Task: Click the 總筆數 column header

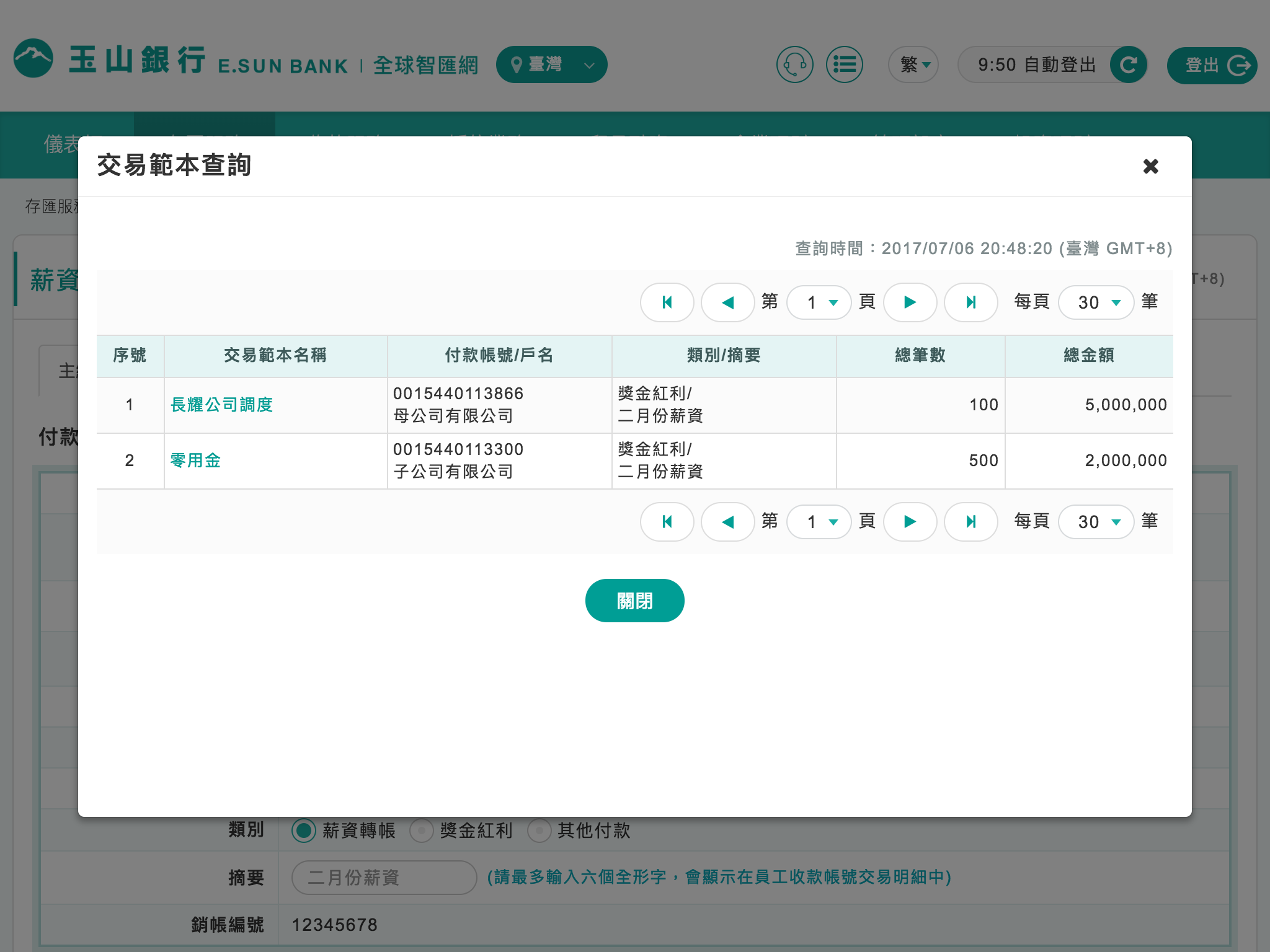Action: pyautogui.click(x=920, y=356)
